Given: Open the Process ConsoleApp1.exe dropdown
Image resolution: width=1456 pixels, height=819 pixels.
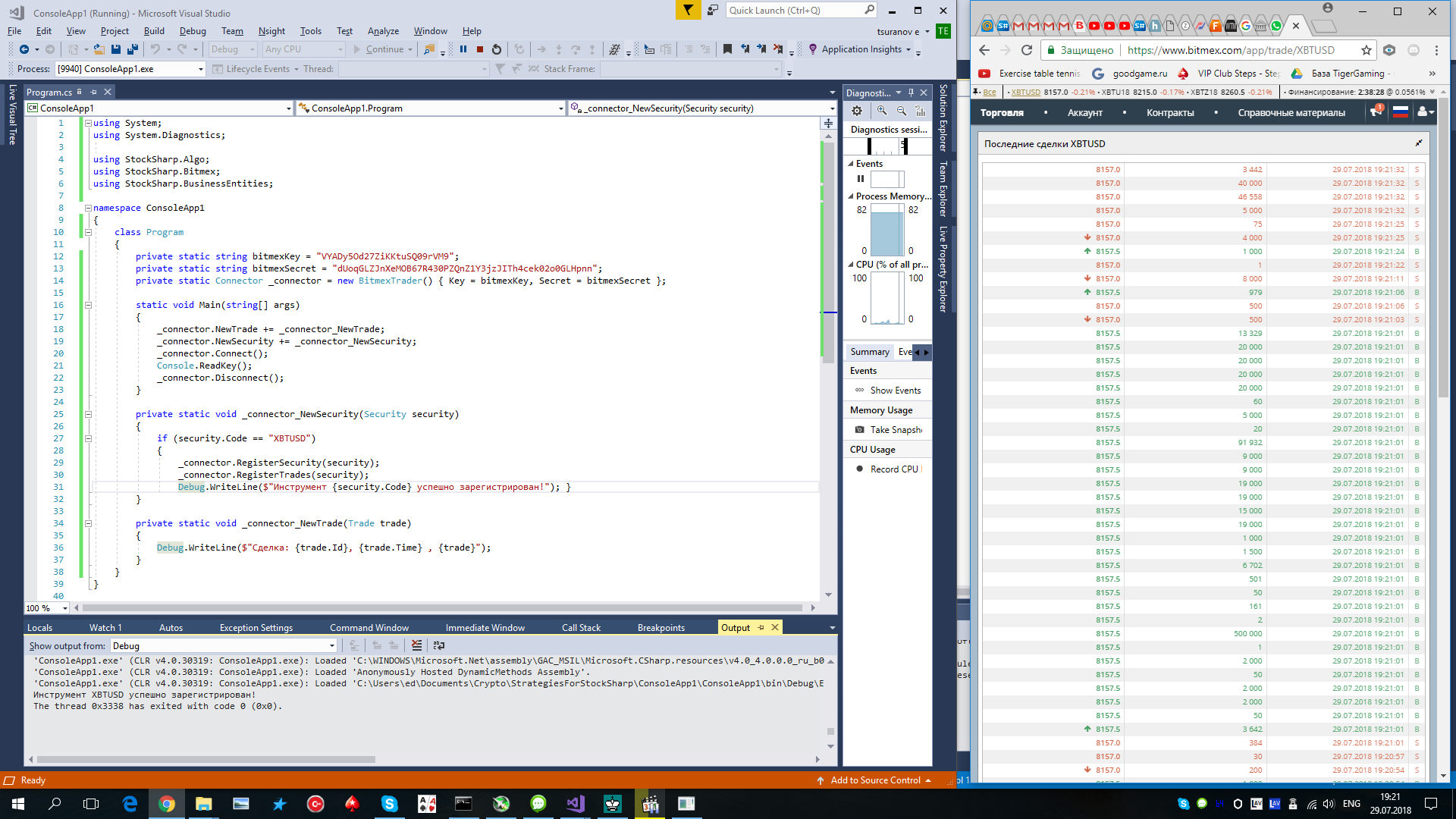Looking at the screenshot, I should point(201,69).
